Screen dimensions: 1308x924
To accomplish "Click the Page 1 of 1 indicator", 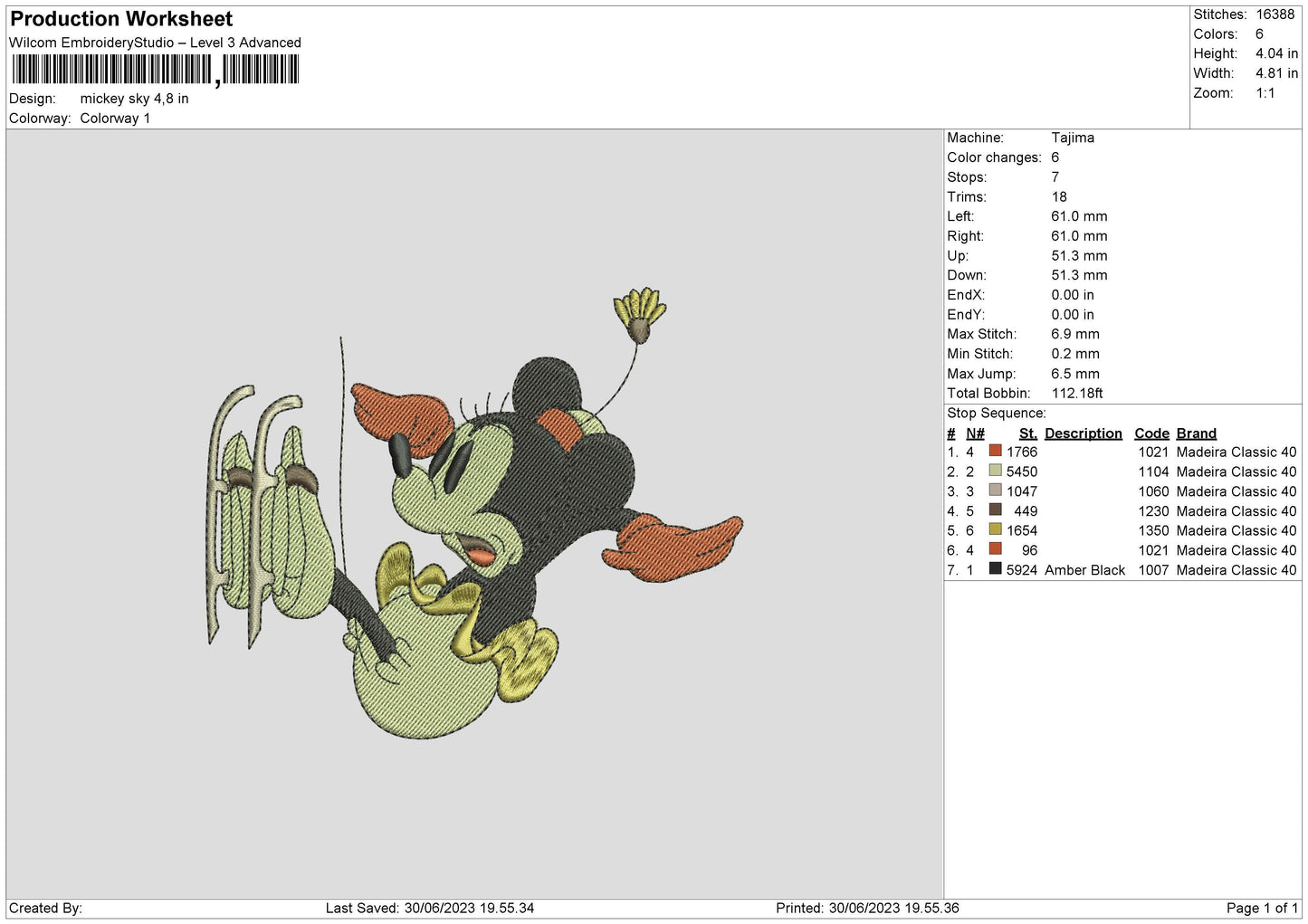I will pos(1262,908).
